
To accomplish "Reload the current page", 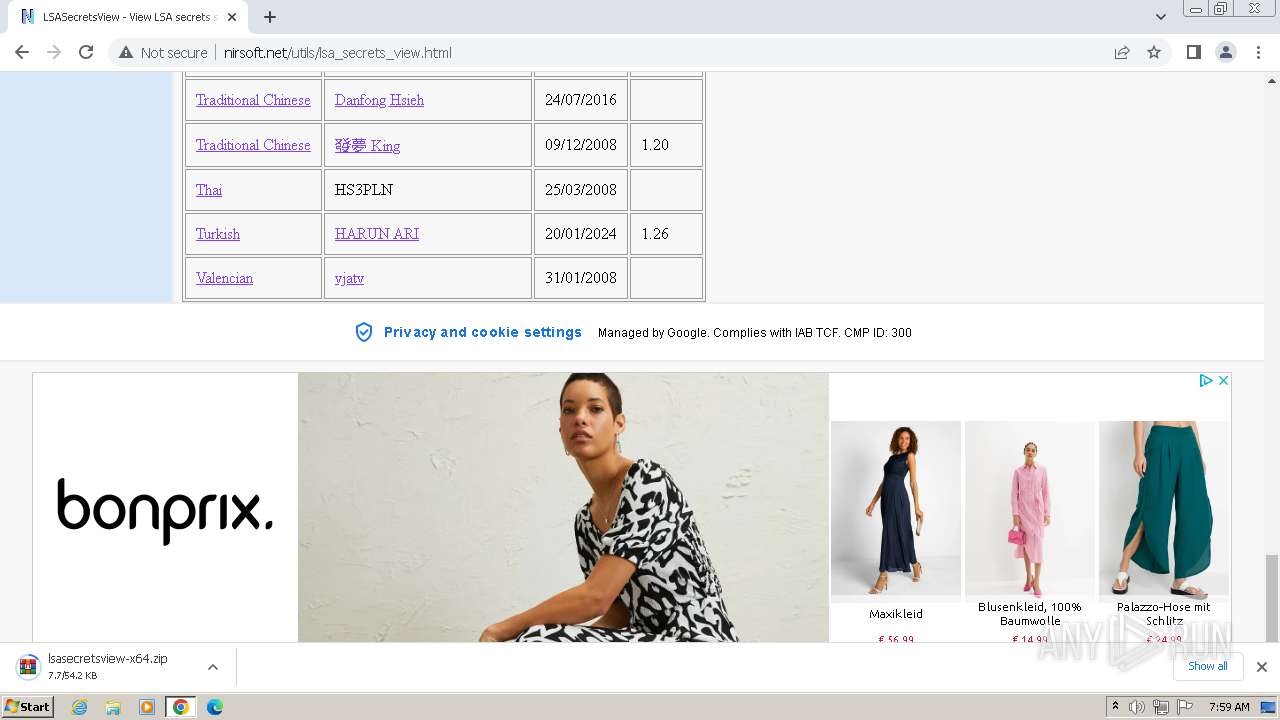I will pos(86,52).
